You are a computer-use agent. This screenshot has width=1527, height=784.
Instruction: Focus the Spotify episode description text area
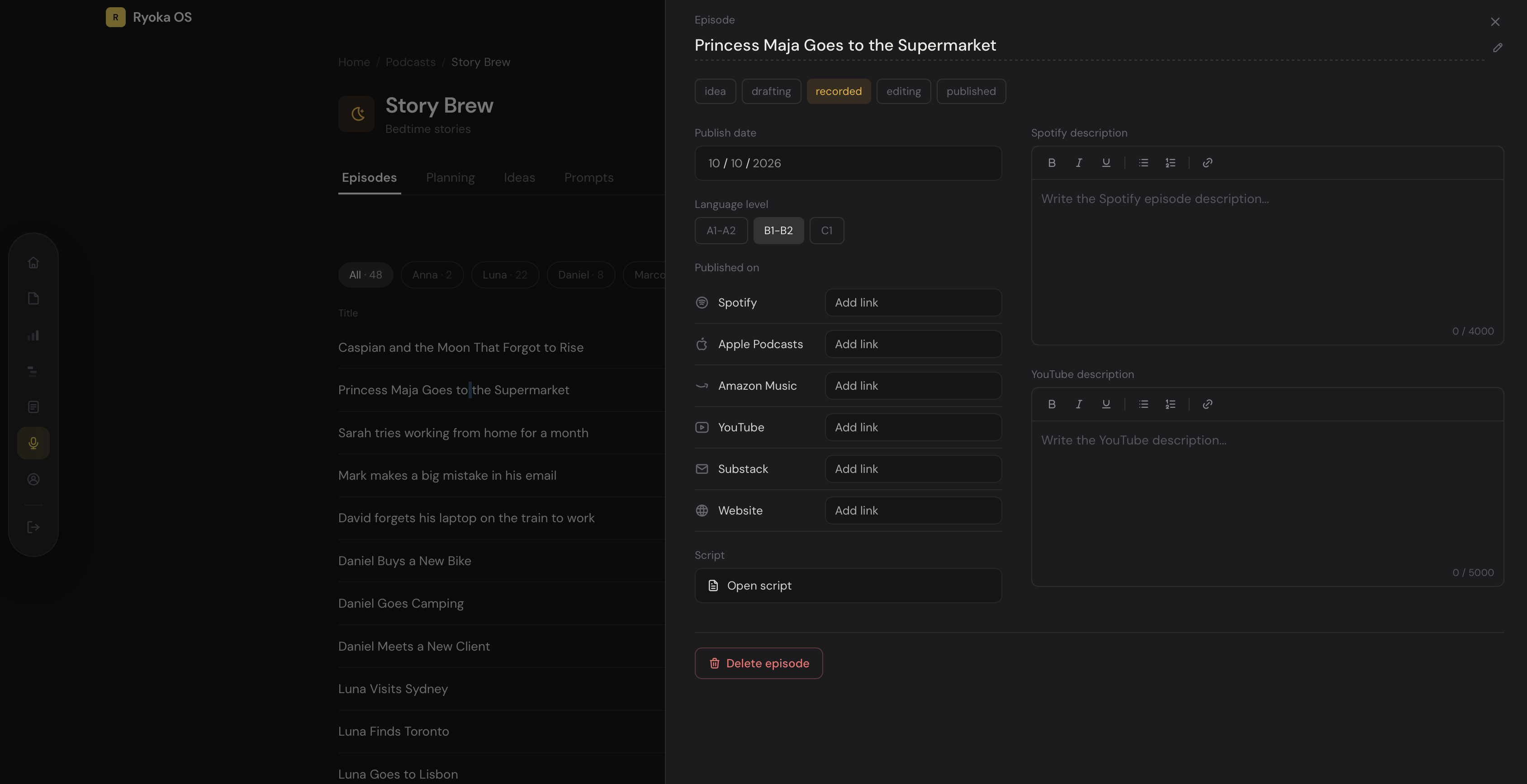[x=1267, y=261]
